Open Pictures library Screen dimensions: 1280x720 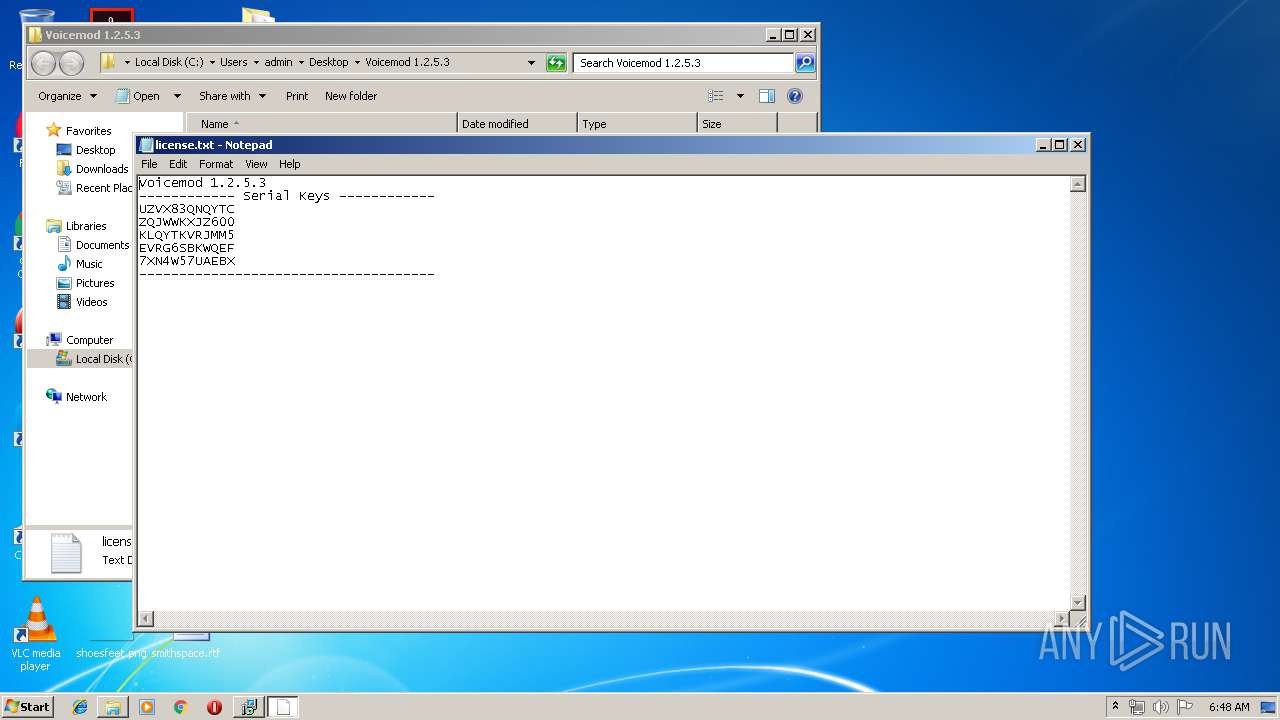click(95, 283)
